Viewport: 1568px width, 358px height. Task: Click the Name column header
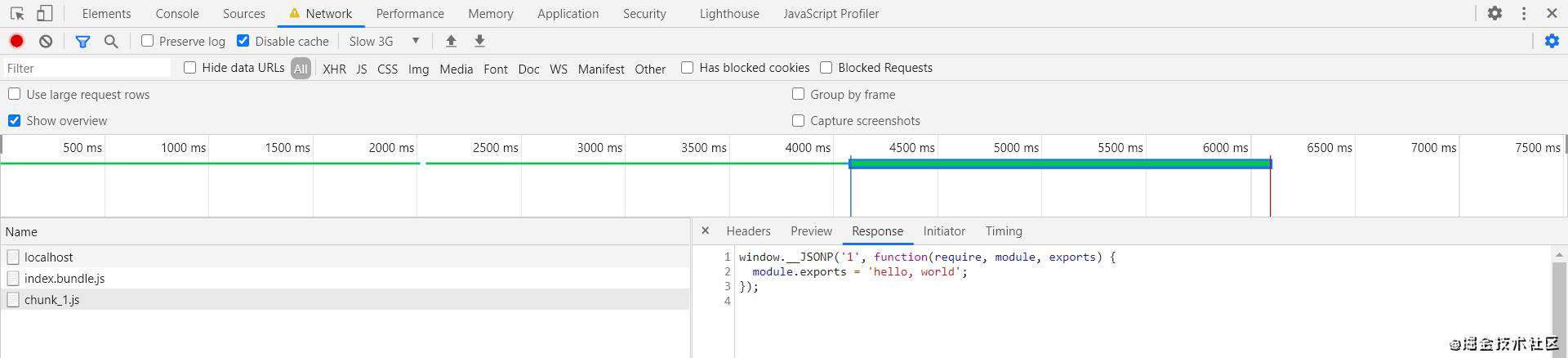pos(345,231)
